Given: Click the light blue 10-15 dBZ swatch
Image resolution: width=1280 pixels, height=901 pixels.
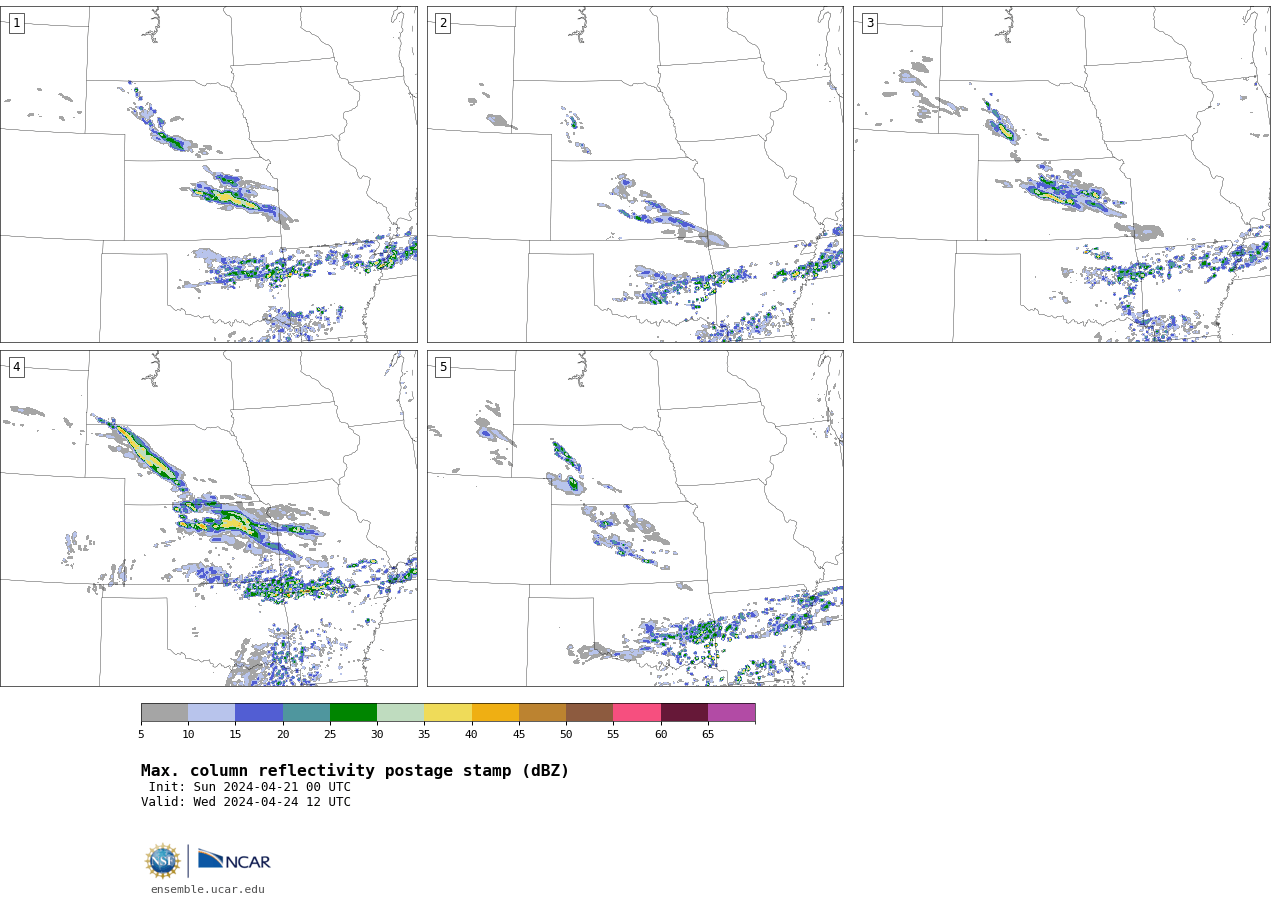Looking at the screenshot, I should click(x=211, y=712).
